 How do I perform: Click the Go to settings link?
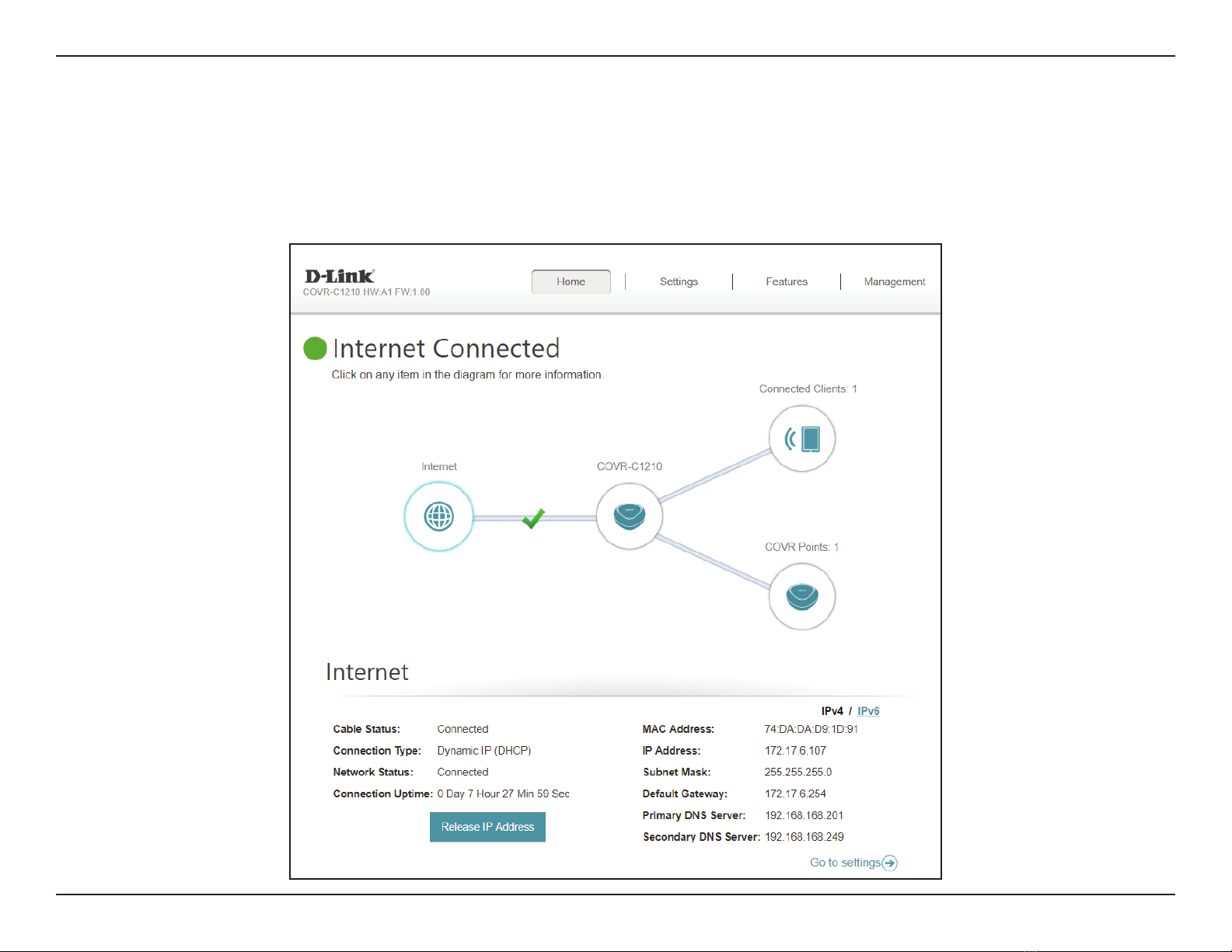pyautogui.click(x=845, y=863)
